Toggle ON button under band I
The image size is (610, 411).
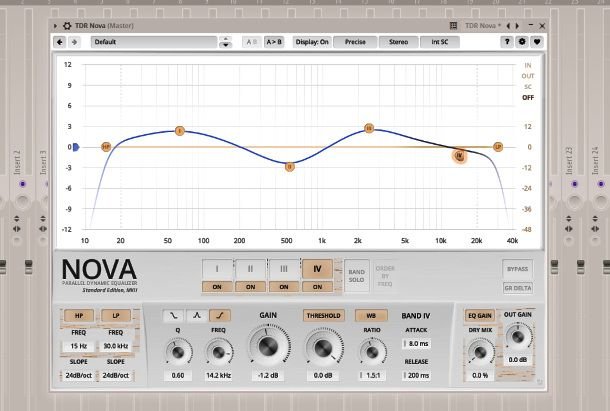tap(217, 287)
